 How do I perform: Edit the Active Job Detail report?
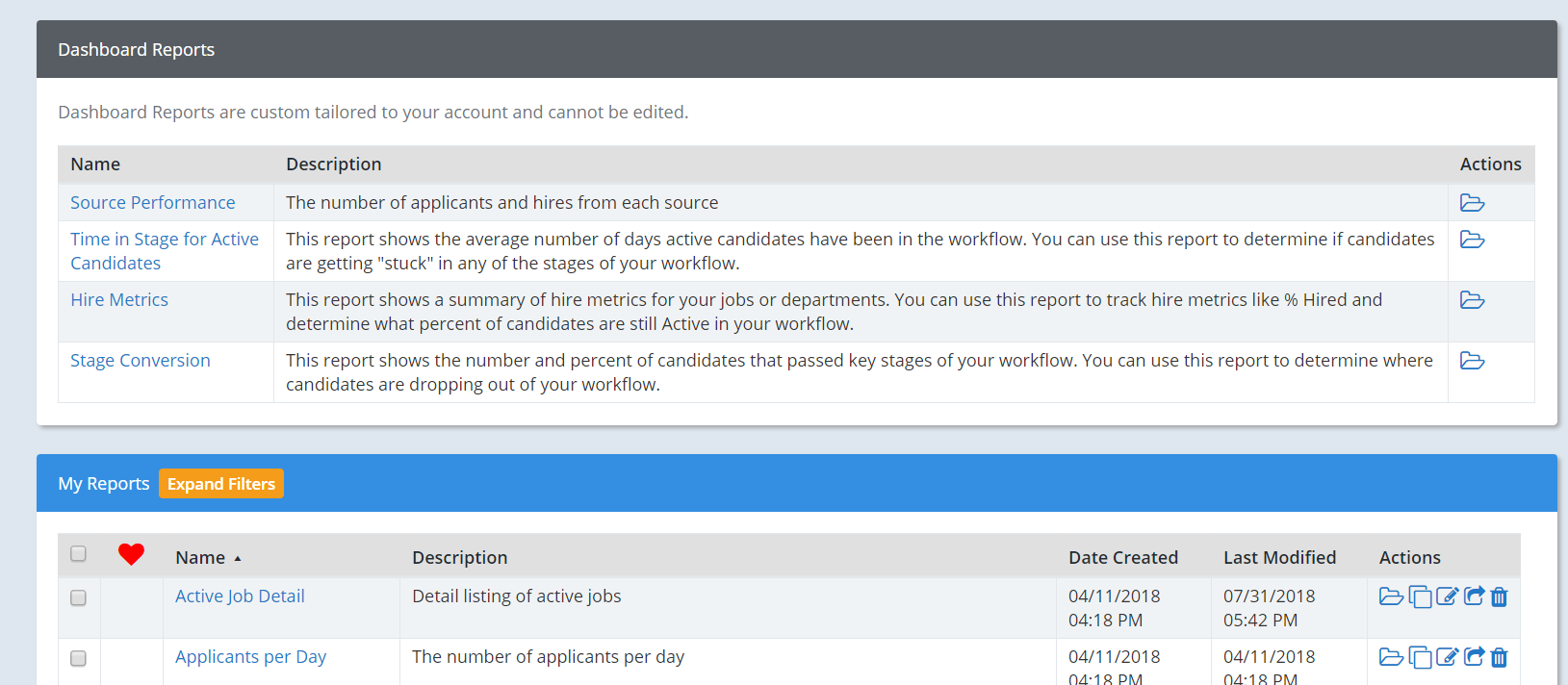(1447, 596)
